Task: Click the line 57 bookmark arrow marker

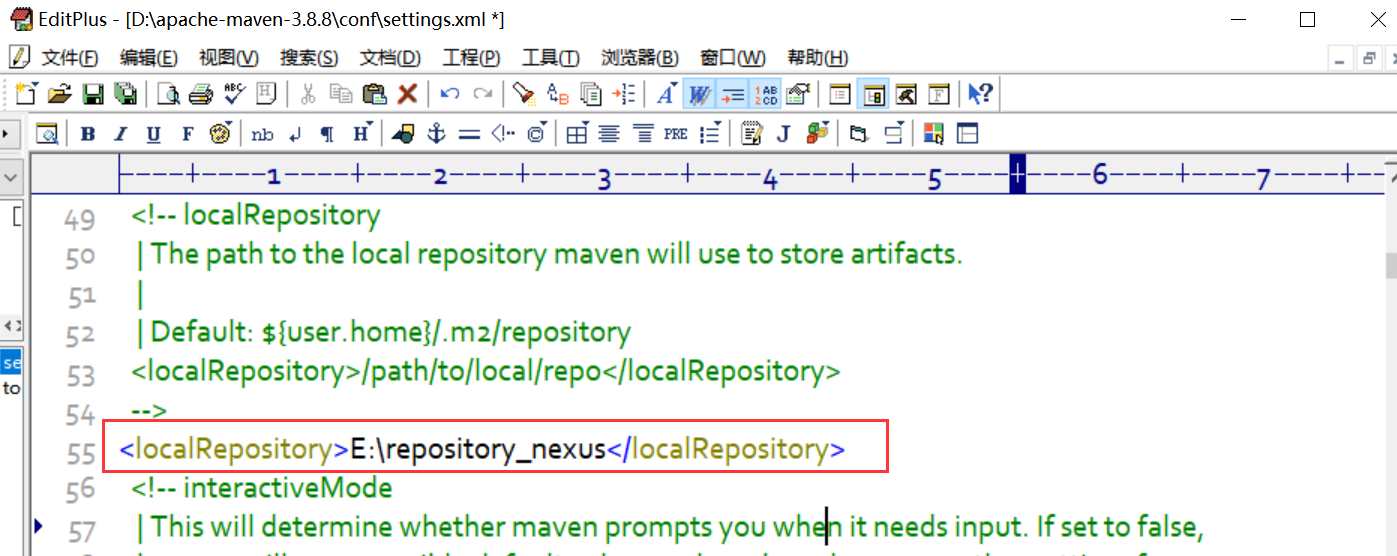Action: tap(39, 525)
